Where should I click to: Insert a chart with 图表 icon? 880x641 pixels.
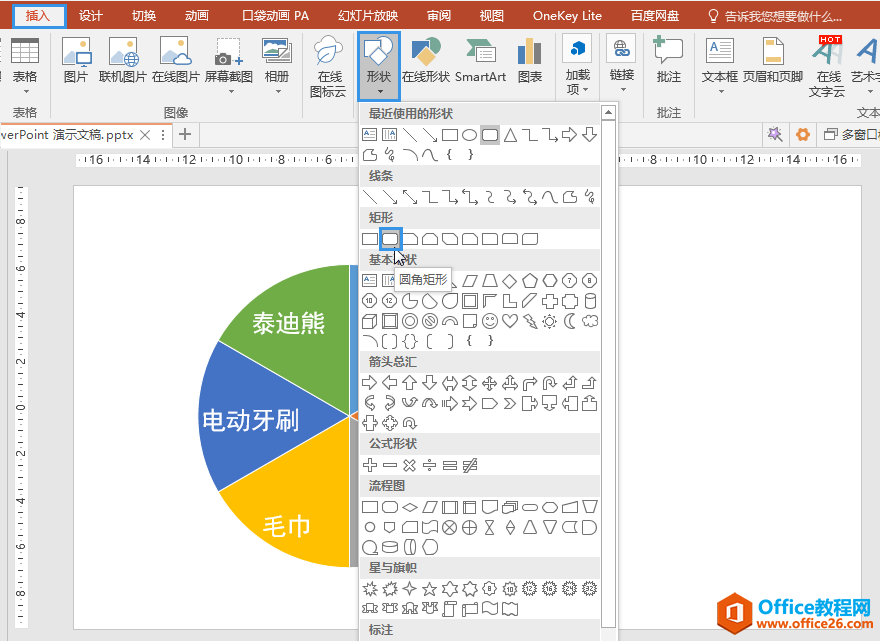(530, 60)
